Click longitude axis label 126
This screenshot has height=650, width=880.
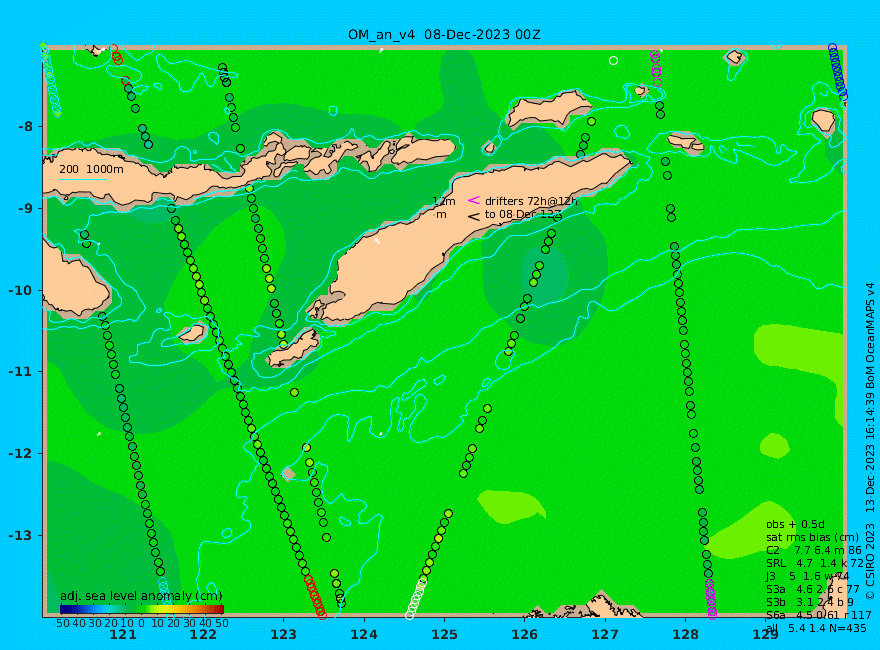coord(525,635)
